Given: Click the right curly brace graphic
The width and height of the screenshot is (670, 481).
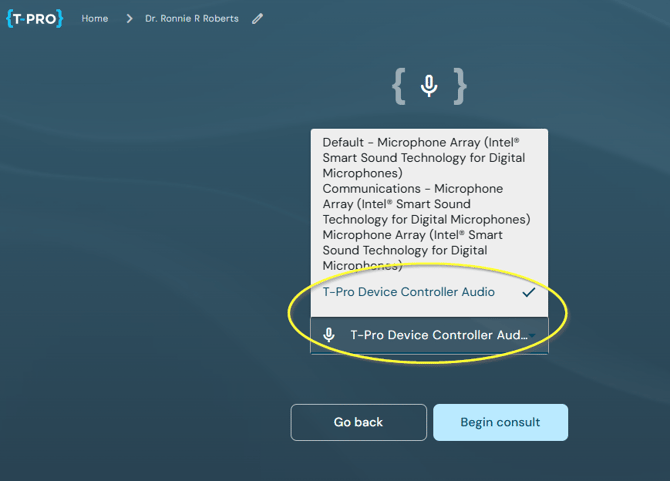Looking at the screenshot, I should click(460, 86).
